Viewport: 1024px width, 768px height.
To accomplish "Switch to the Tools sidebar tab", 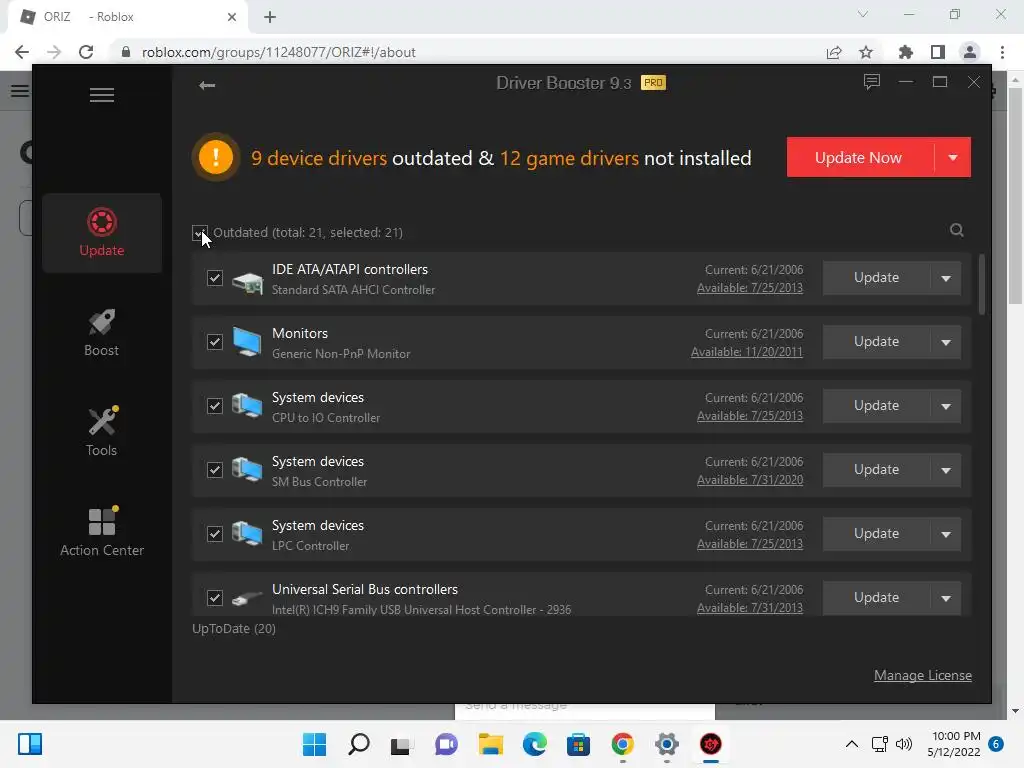I will click(102, 432).
